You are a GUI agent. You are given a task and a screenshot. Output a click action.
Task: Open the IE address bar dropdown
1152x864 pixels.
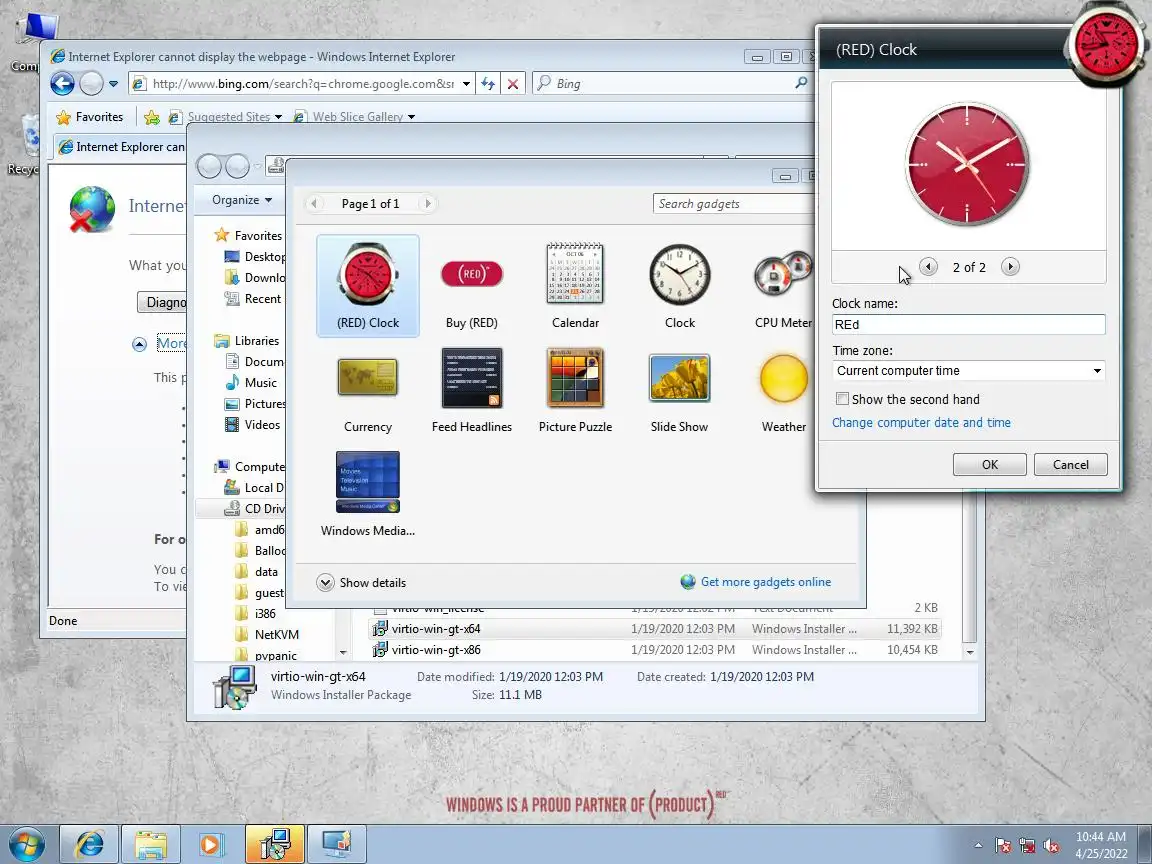(467, 84)
